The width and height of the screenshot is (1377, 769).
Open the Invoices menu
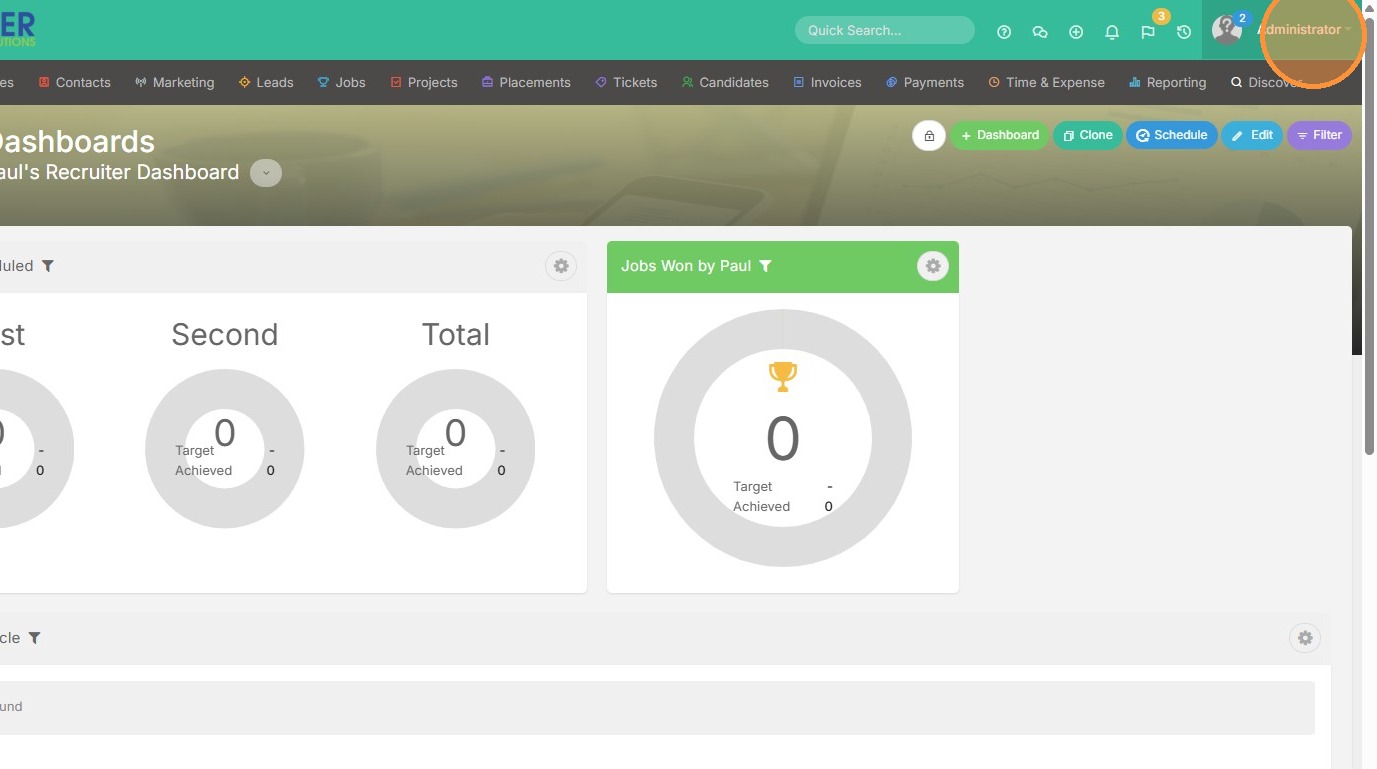click(x=827, y=82)
